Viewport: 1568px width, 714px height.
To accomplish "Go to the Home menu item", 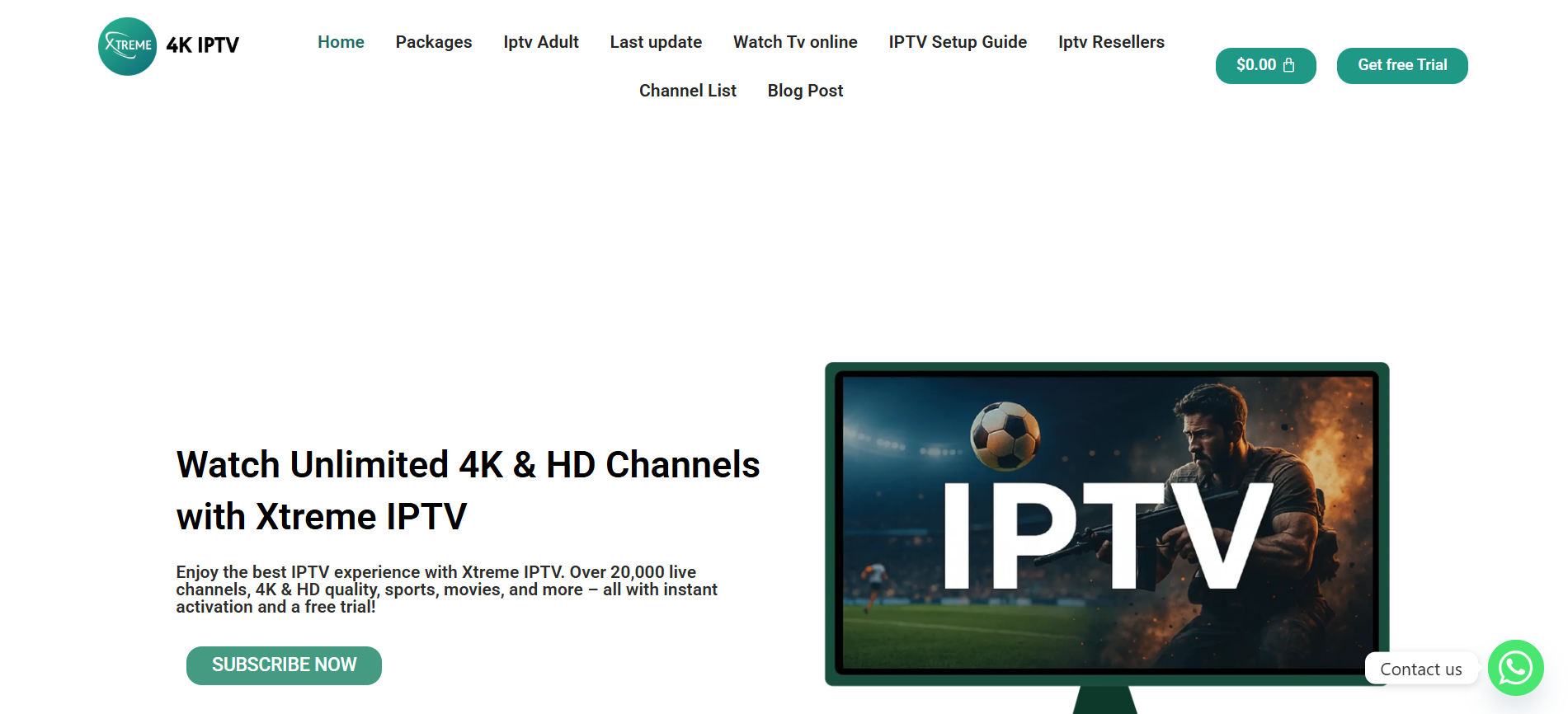I will point(341,42).
